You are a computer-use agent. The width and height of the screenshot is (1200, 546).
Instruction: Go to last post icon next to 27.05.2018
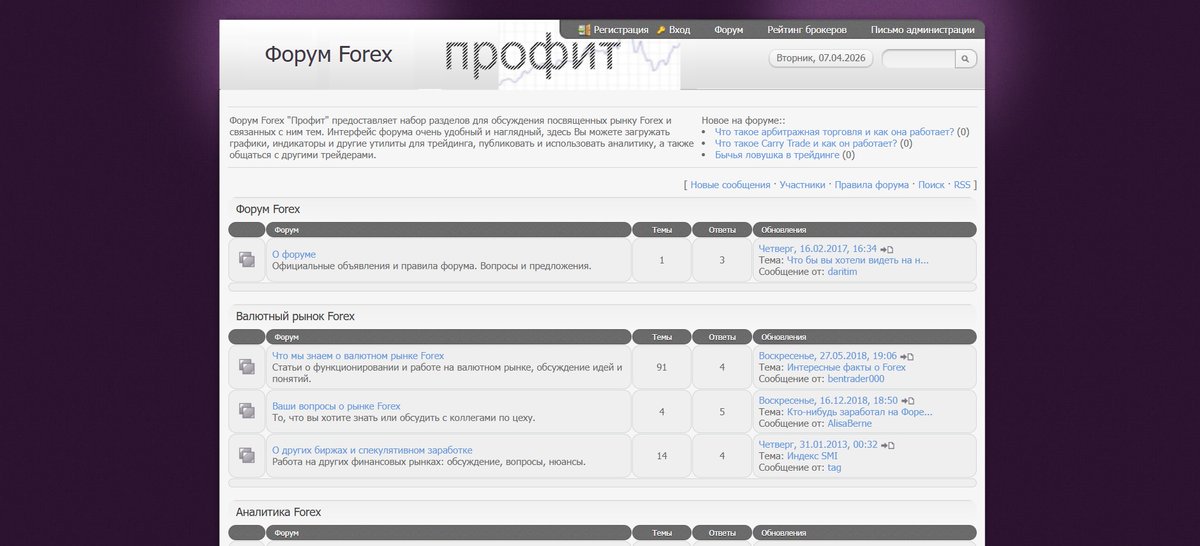tap(907, 356)
